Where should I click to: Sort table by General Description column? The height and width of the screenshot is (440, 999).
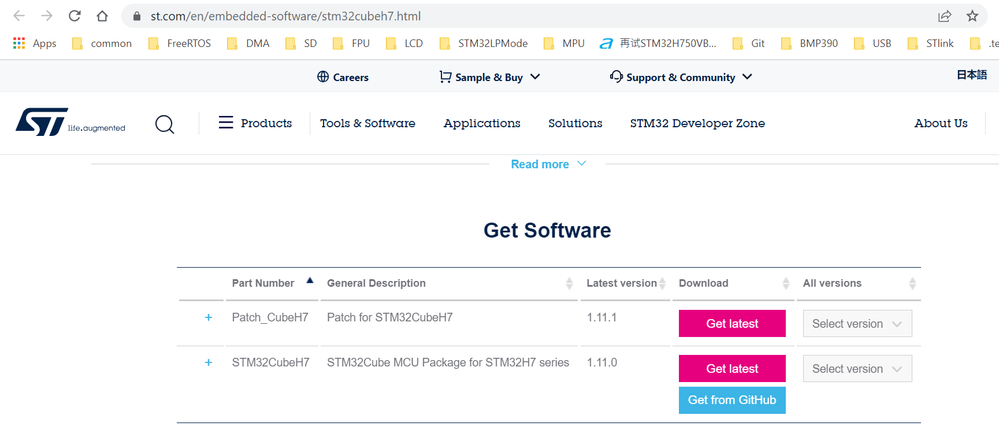click(449, 283)
